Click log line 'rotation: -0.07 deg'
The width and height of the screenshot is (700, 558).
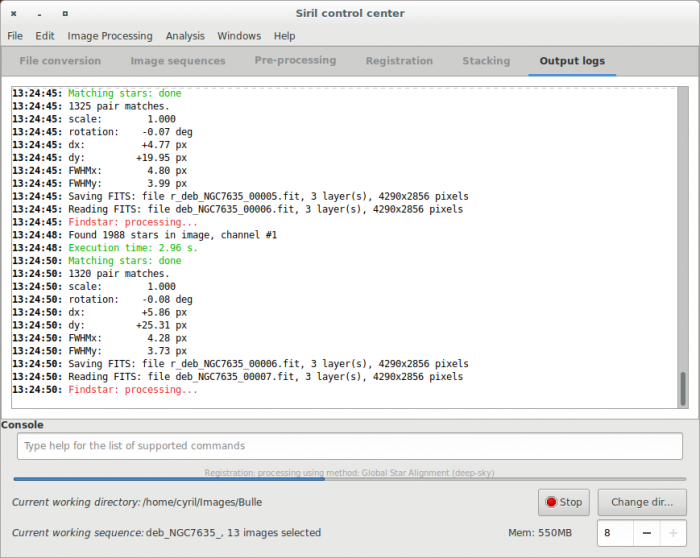[x=130, y=132]
